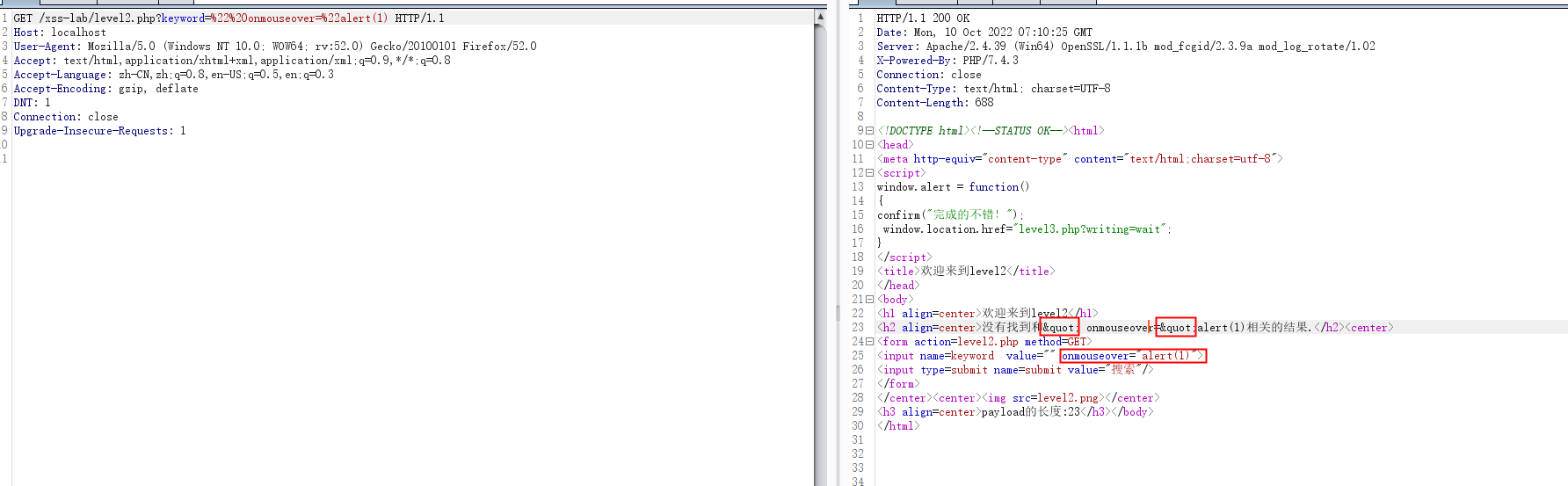
Task: Collapse the script block fold on line 12
Action: 870,173
